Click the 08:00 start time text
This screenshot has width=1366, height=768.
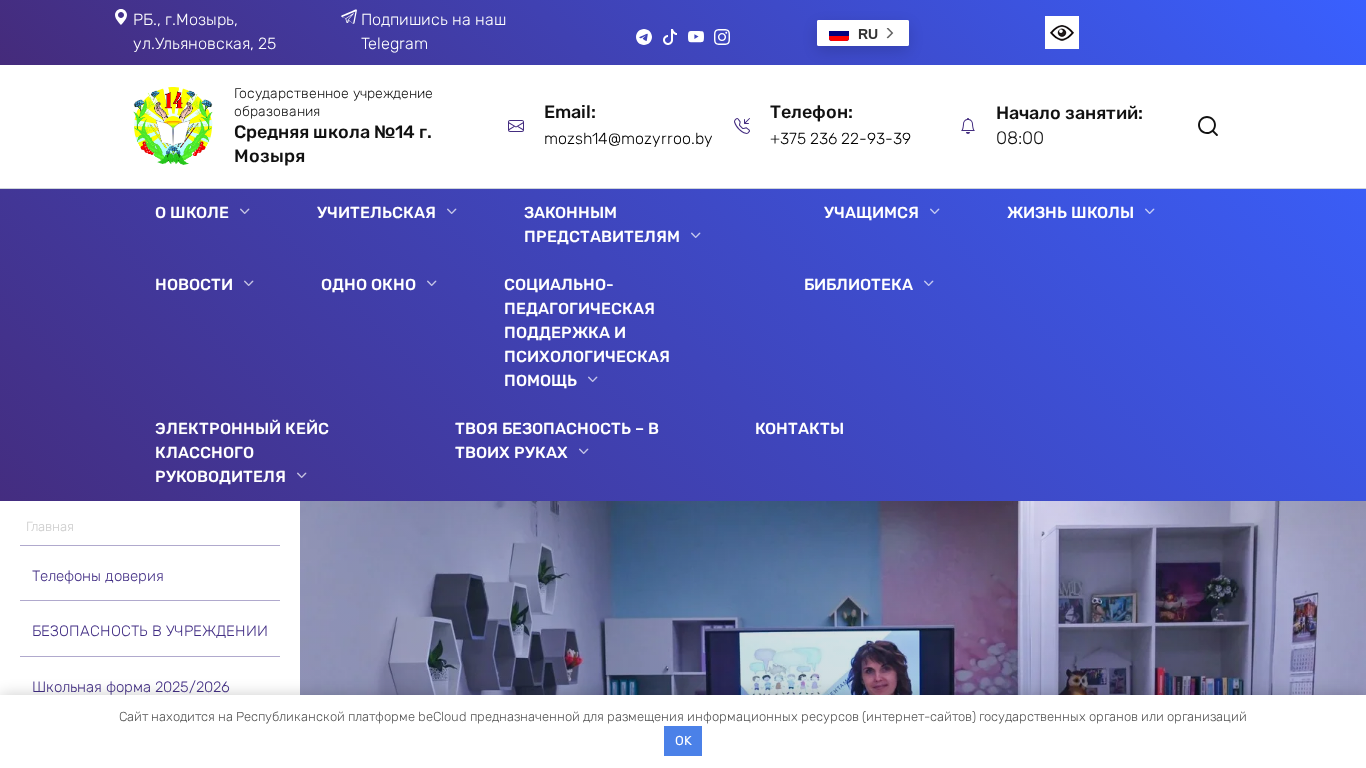pyautogui.click(x=1020, y=138)
